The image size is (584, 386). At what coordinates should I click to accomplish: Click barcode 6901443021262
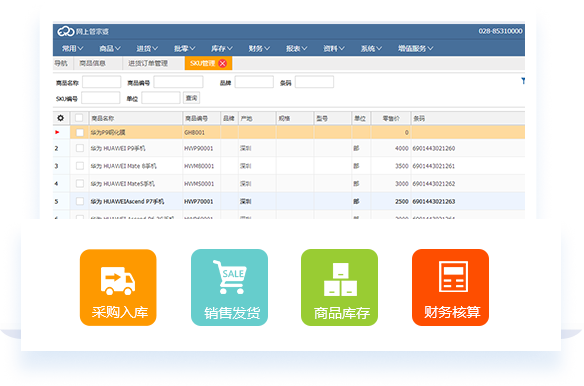tap(434, 184)
